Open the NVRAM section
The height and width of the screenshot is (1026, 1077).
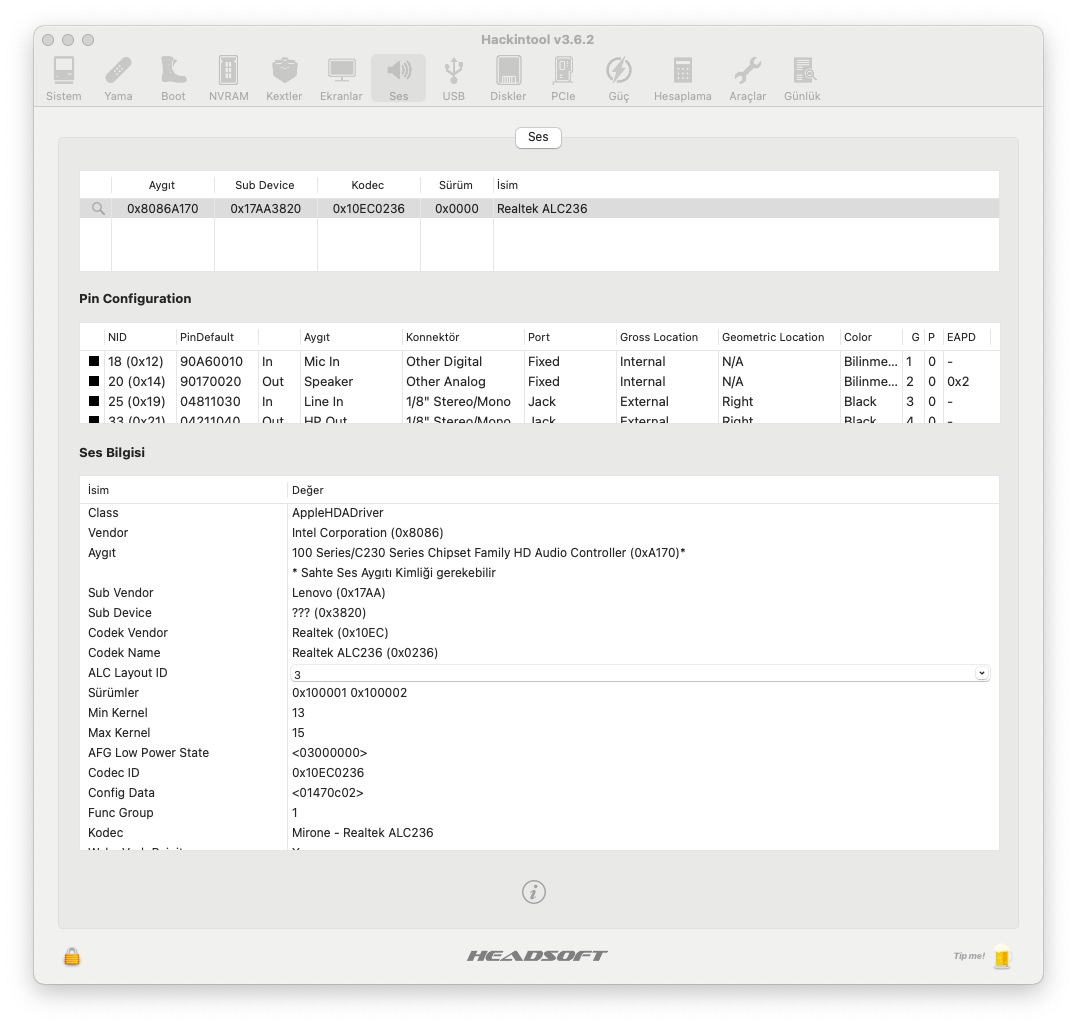(228, 78)
